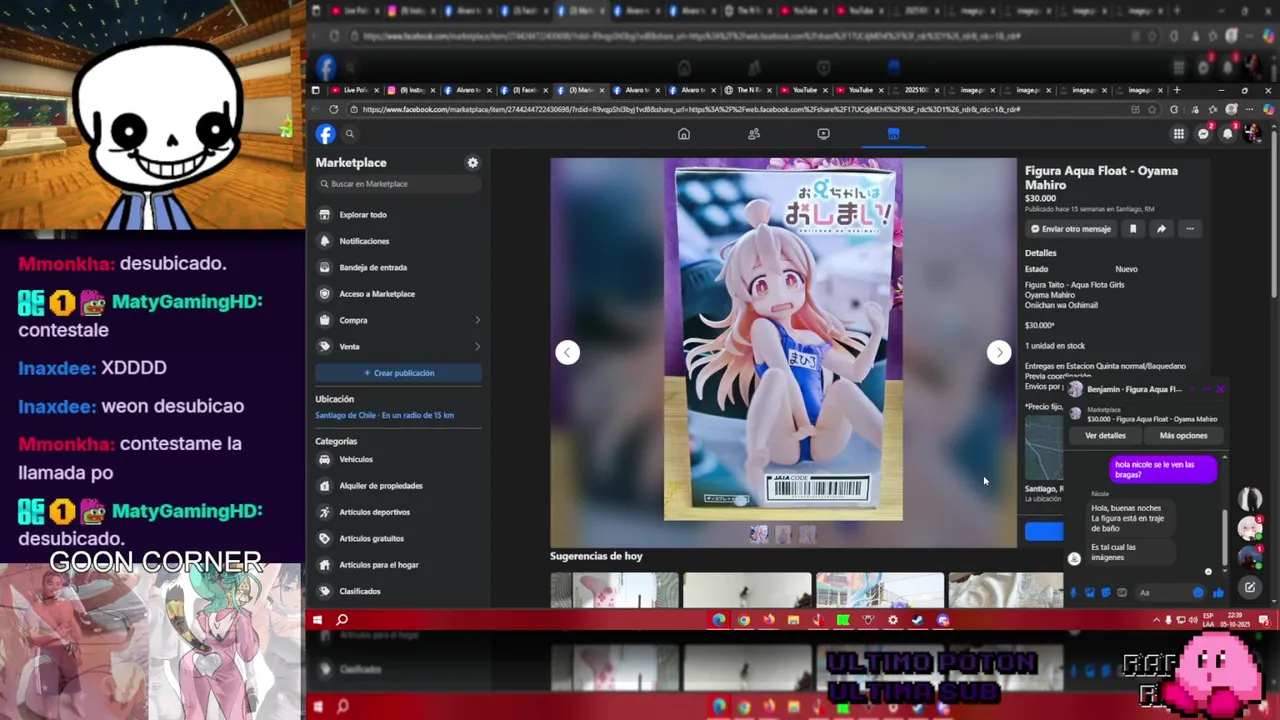
Task: Attach a photo in chat
Action: tap(1090, 592)
